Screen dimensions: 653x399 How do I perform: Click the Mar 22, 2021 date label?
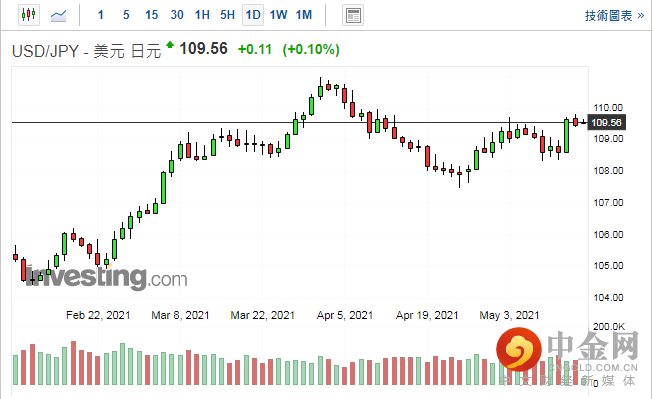point(262,315)
